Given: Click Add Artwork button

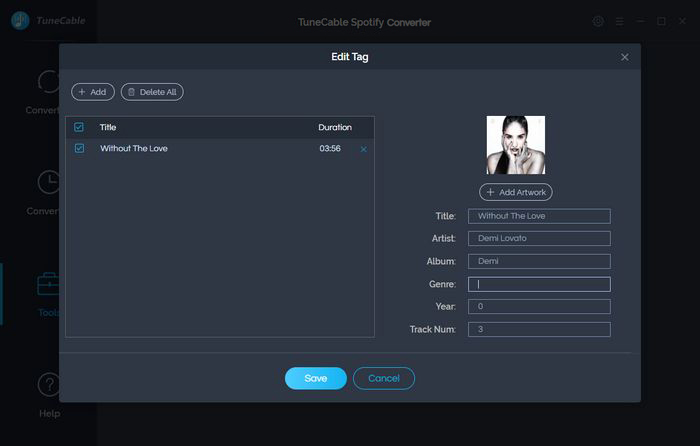Looking at the screenshot, I should 516,192.
